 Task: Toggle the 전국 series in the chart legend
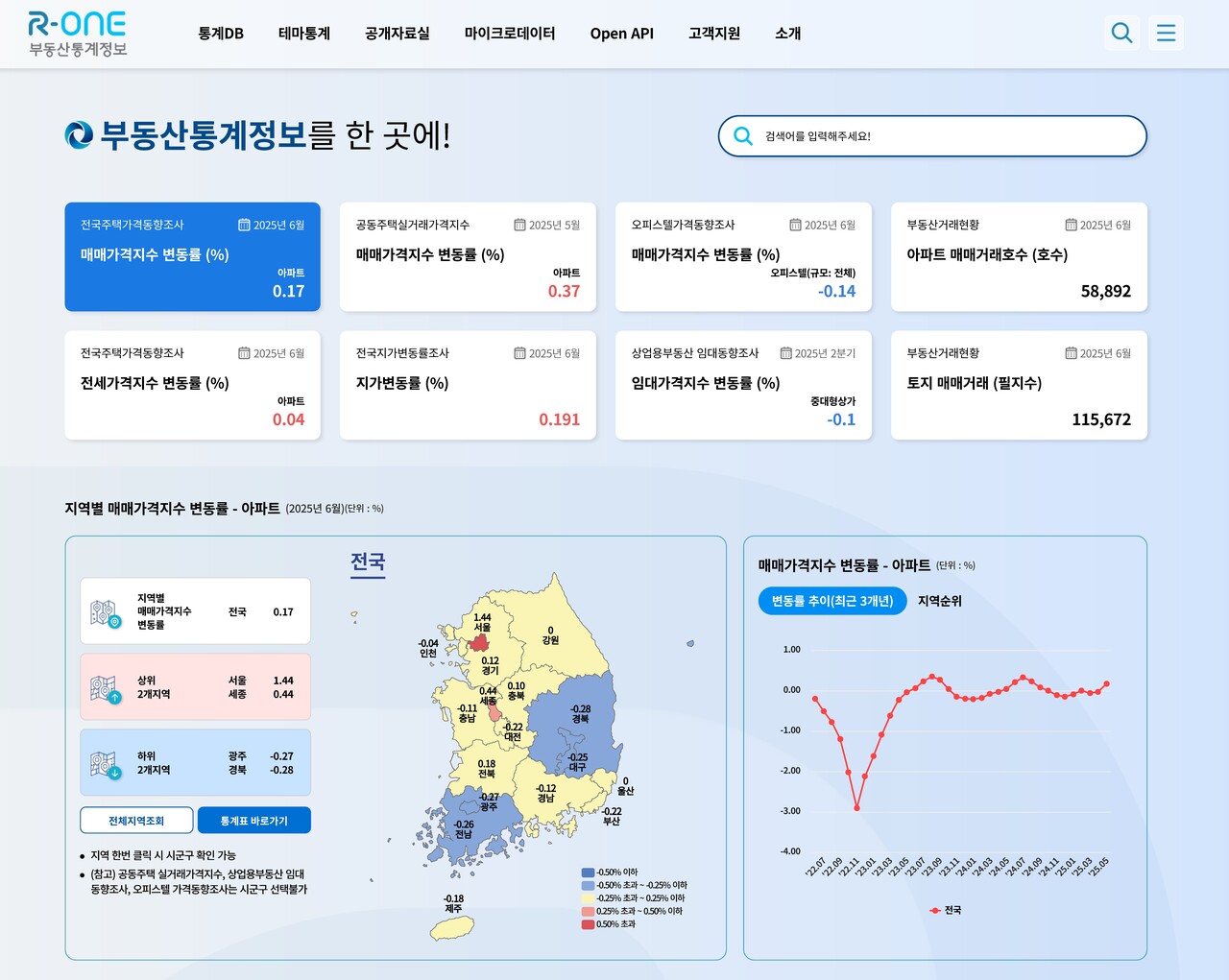click(x=945, y=910)
